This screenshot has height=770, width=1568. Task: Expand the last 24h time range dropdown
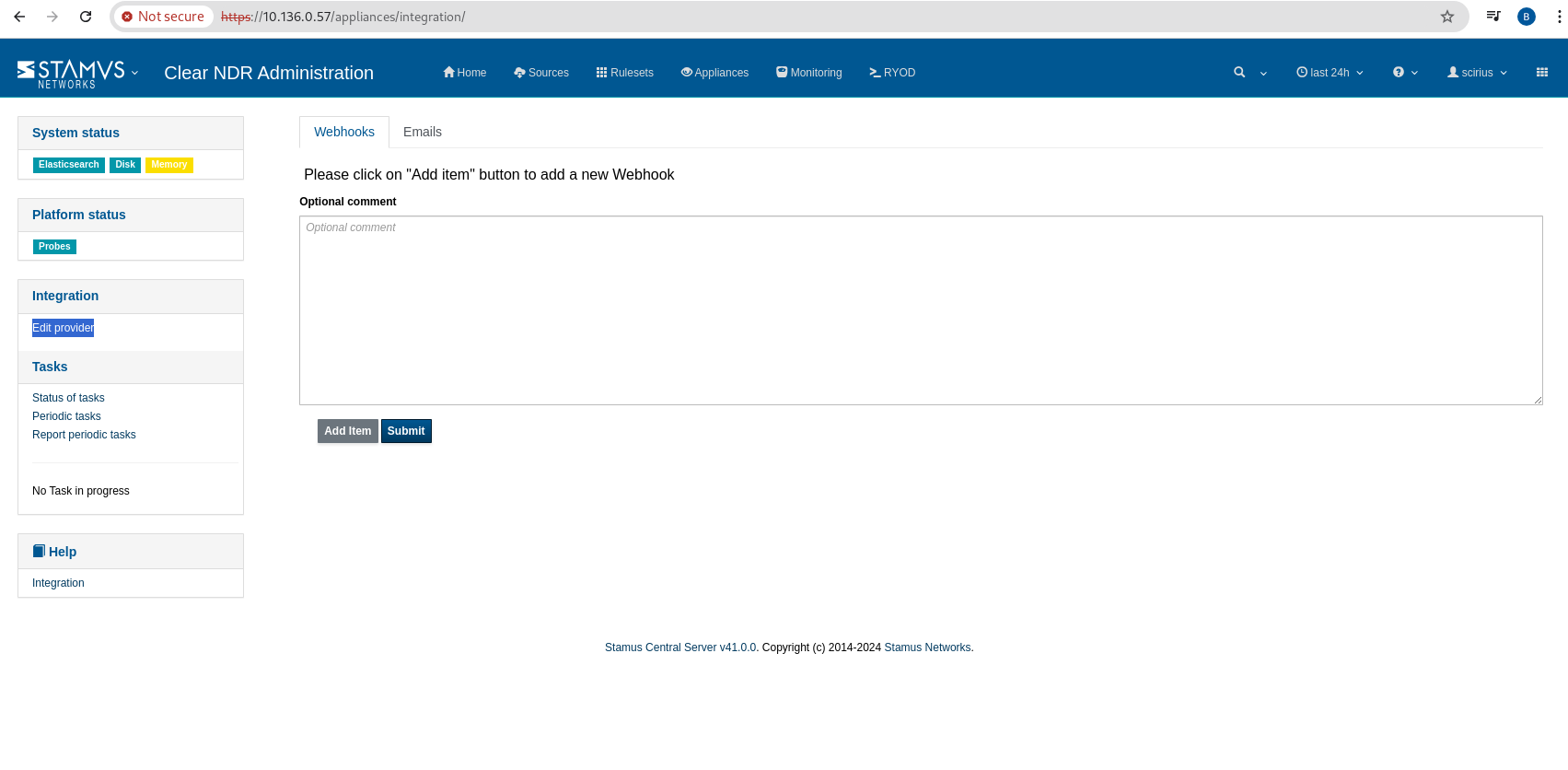1330,73
